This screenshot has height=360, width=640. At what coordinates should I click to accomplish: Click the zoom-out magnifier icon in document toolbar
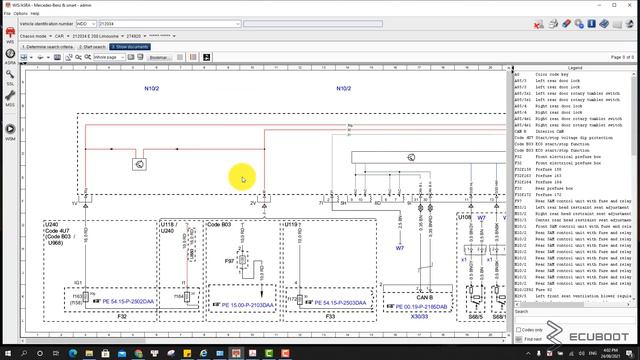78,58
